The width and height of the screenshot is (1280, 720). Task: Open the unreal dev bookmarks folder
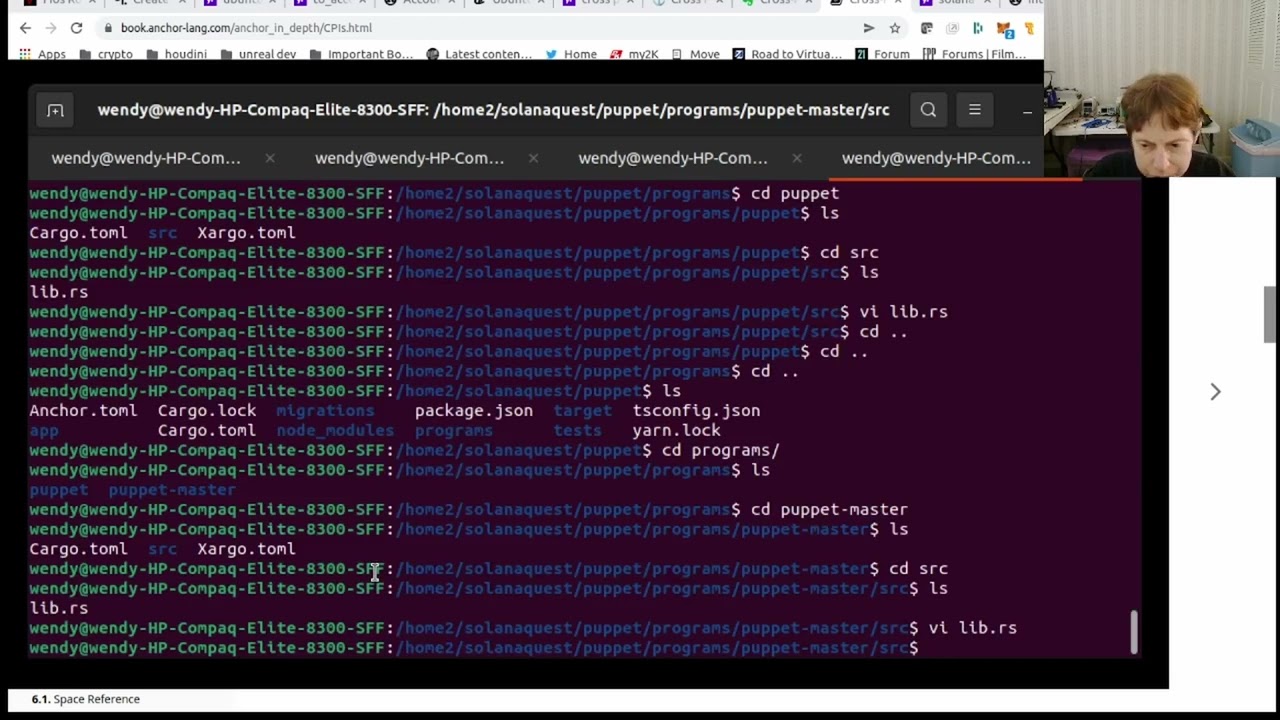(x=258, y=54)
